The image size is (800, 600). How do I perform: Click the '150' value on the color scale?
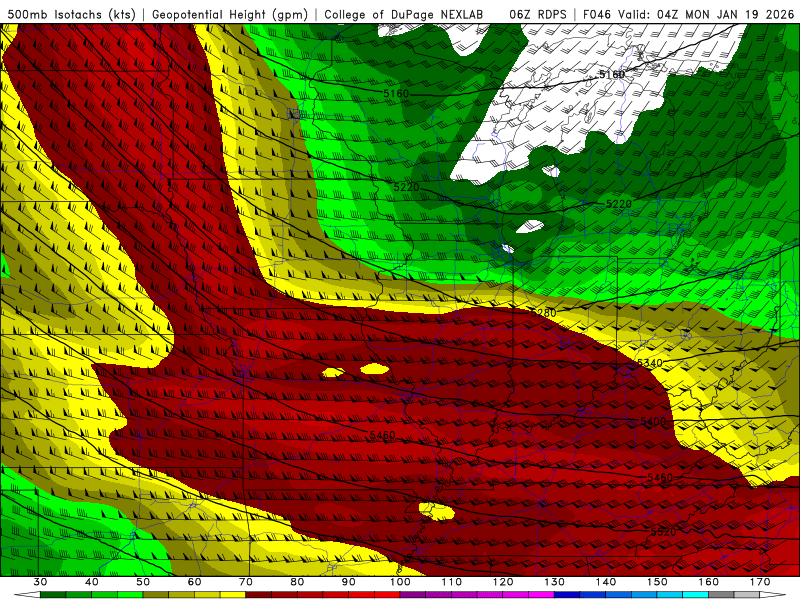[657, 582]
